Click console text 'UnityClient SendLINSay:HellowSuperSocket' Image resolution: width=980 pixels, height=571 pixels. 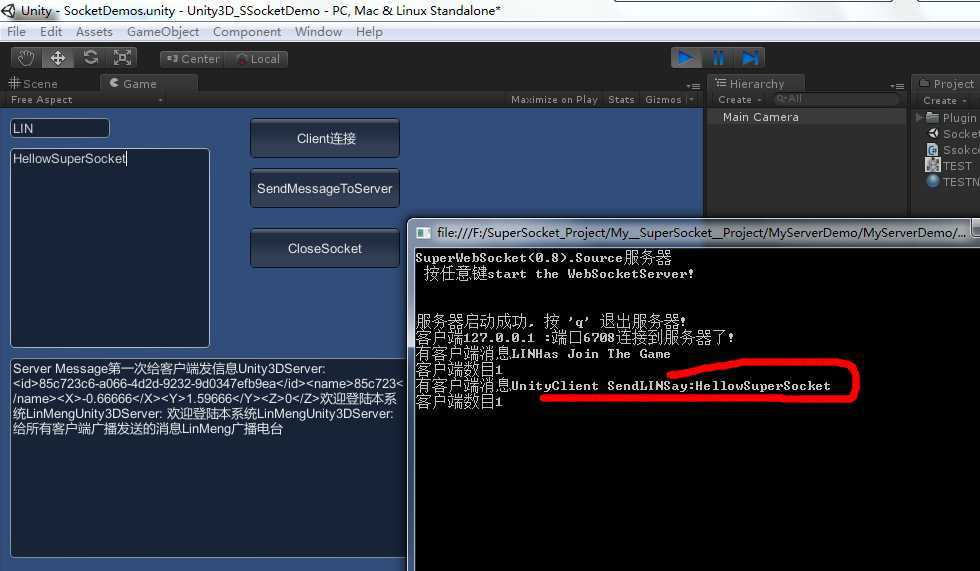click(671, 385)
